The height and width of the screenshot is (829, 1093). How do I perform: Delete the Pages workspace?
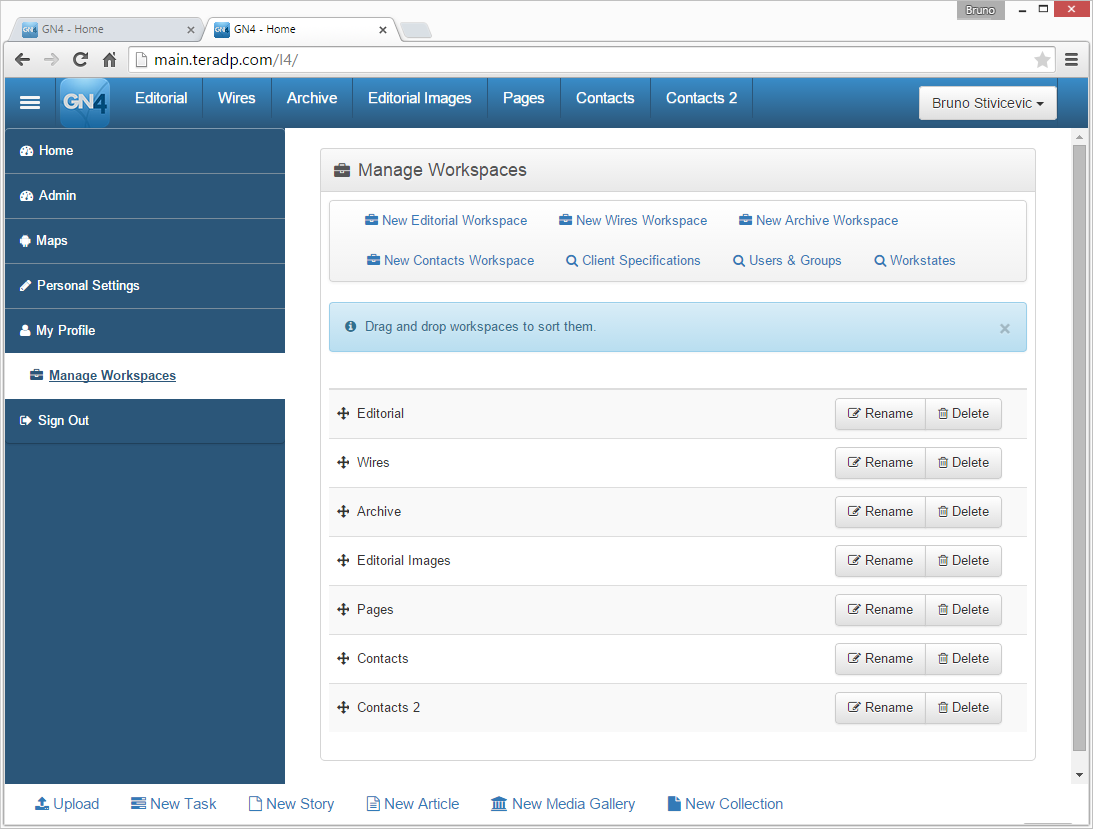(963, 610)
